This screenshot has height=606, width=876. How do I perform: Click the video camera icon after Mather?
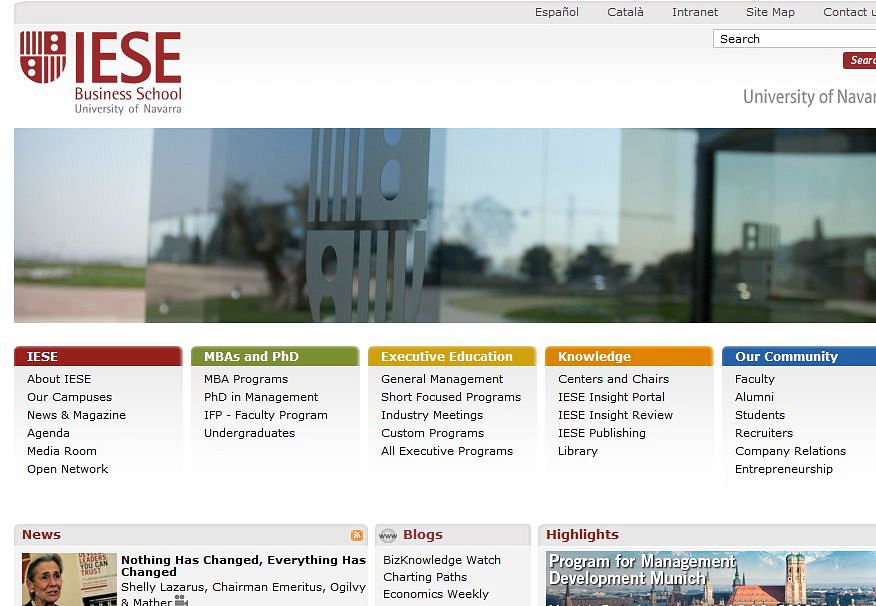tap(181, 601)
